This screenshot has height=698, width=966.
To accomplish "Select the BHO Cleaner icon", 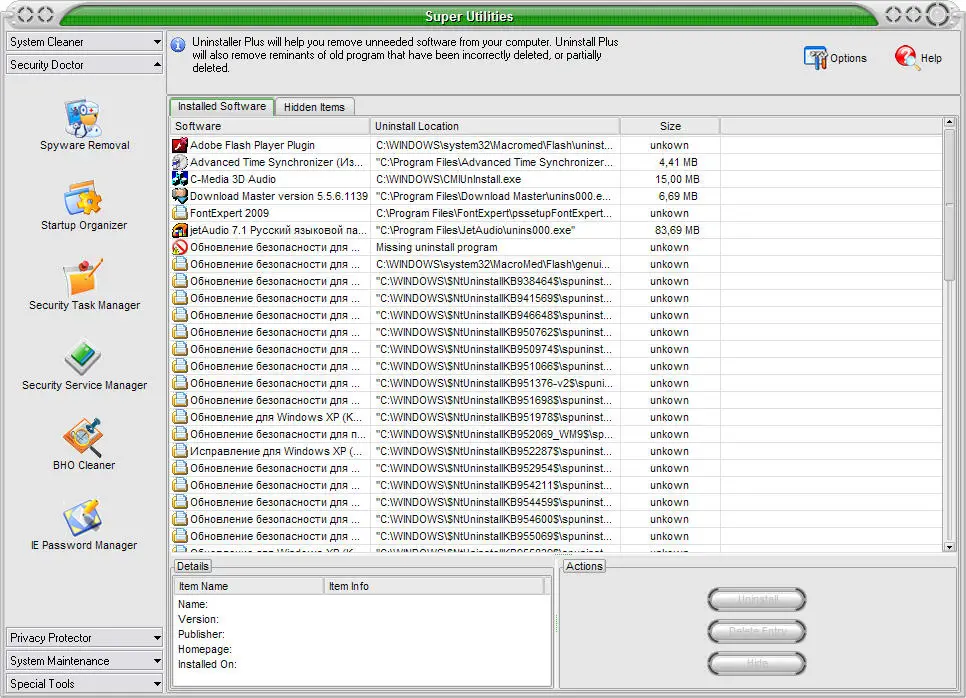I will tap(84, 438).
